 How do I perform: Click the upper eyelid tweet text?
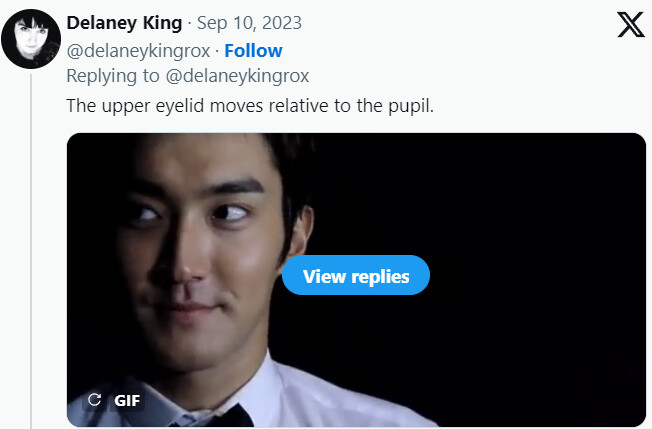point(250,105)
